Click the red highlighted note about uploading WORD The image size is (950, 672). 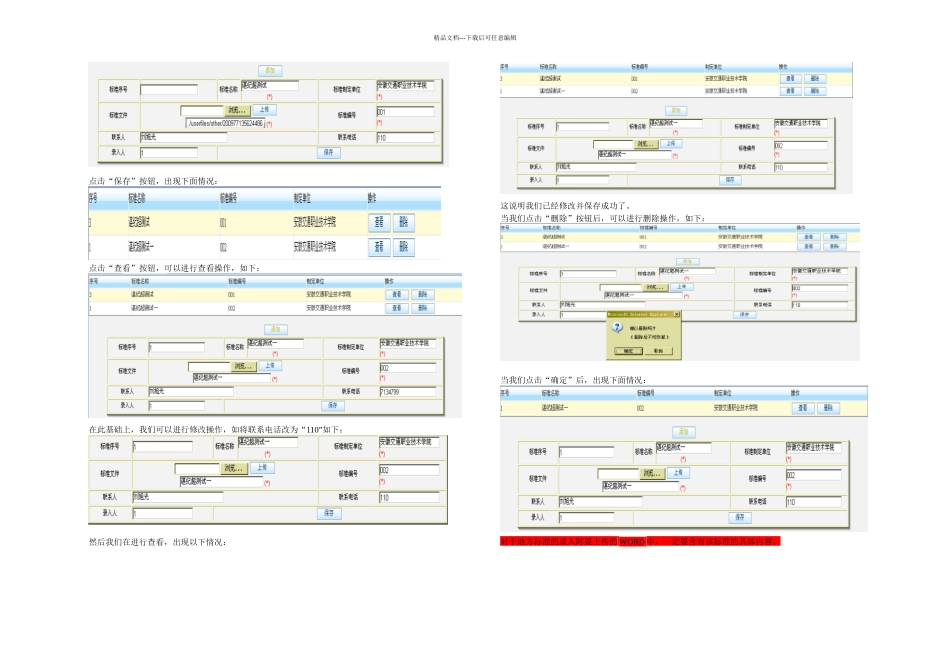tap(640, 541)
